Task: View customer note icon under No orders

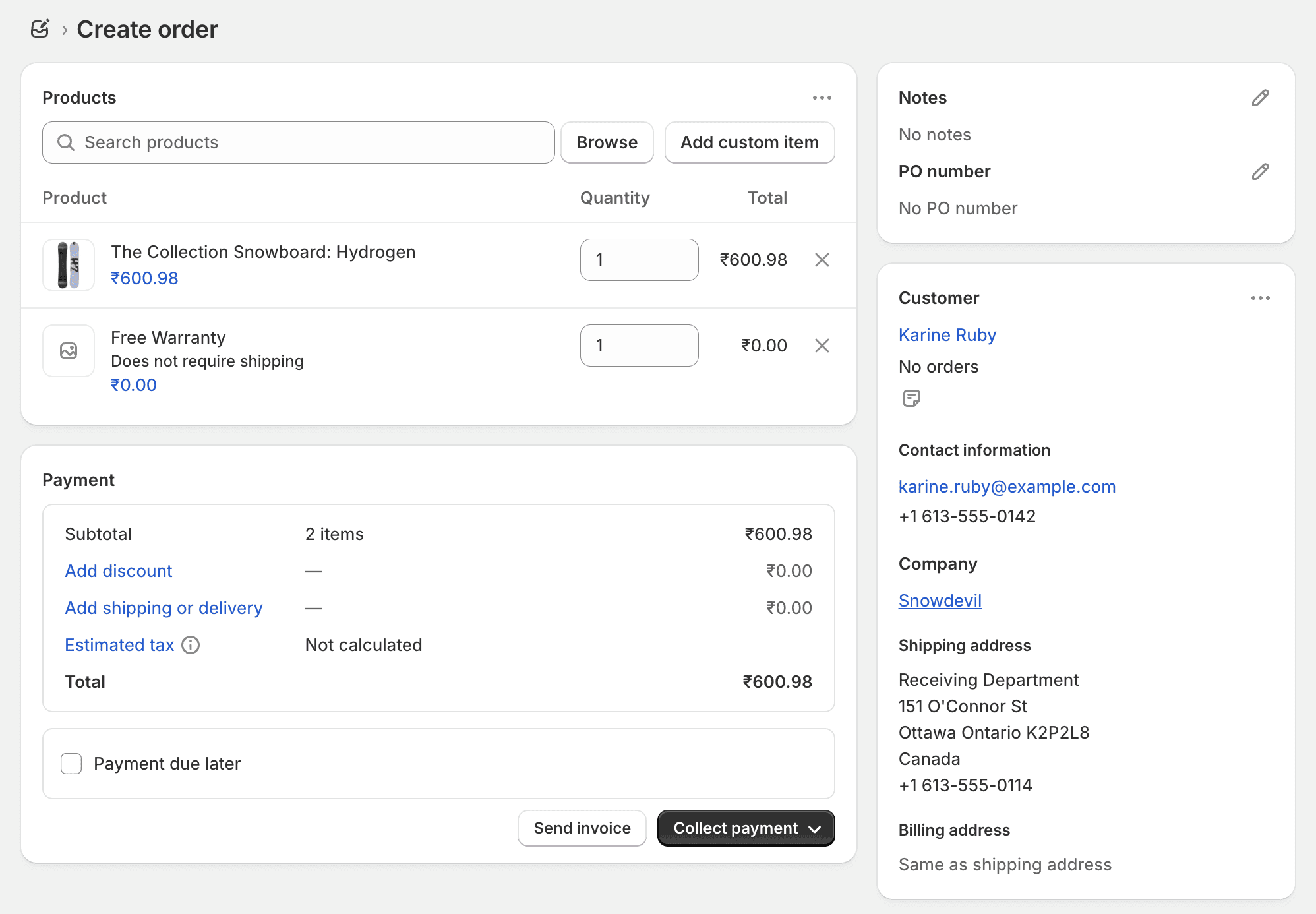Action: coord(911,398)
